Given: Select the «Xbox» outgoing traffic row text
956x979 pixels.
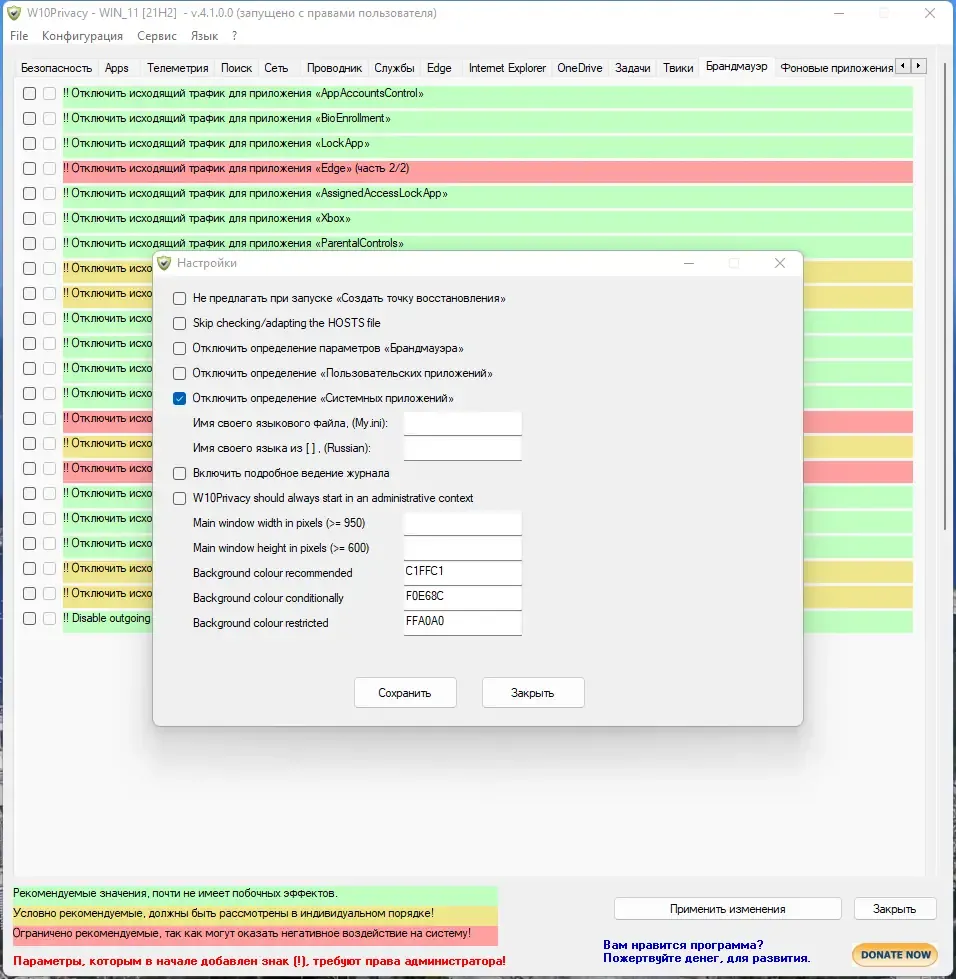Looking at the screenshot, I should pyautogui.click(x=207, y=219).
